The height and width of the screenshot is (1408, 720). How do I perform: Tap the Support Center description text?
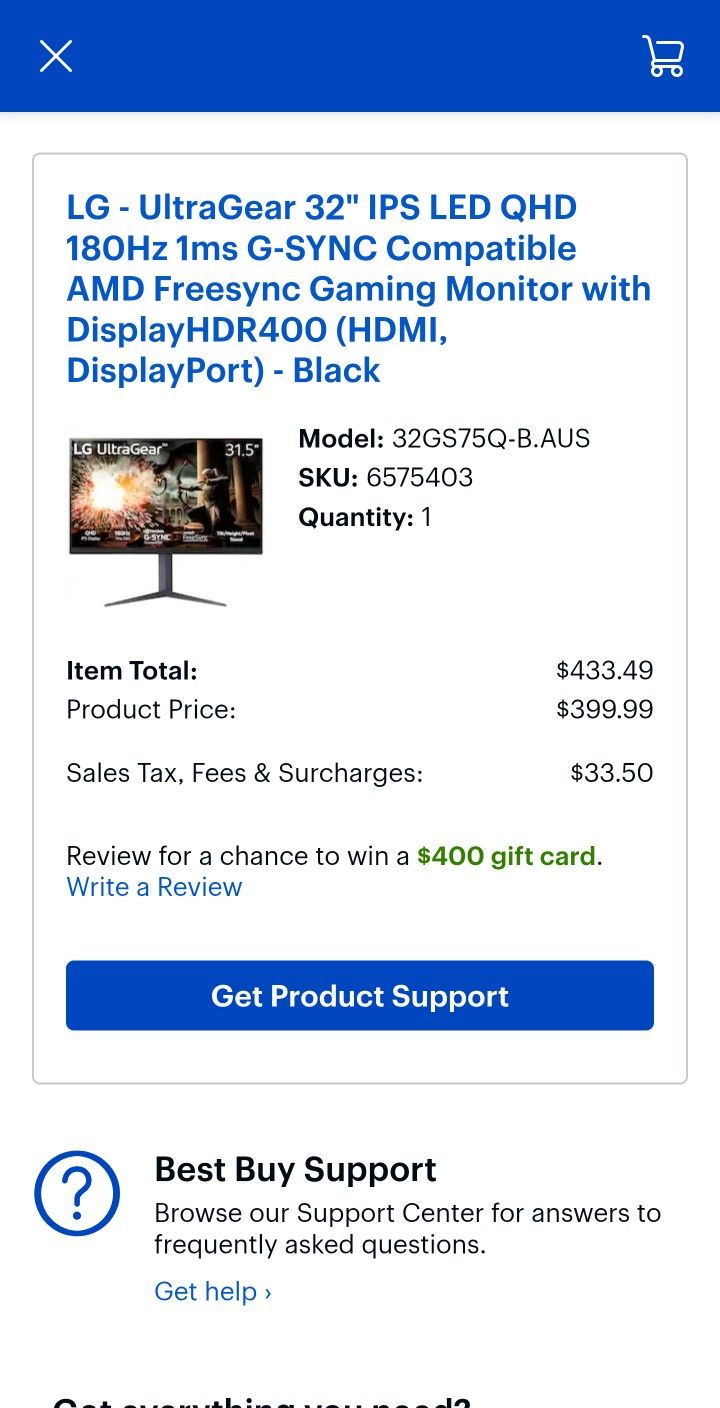407,1229
